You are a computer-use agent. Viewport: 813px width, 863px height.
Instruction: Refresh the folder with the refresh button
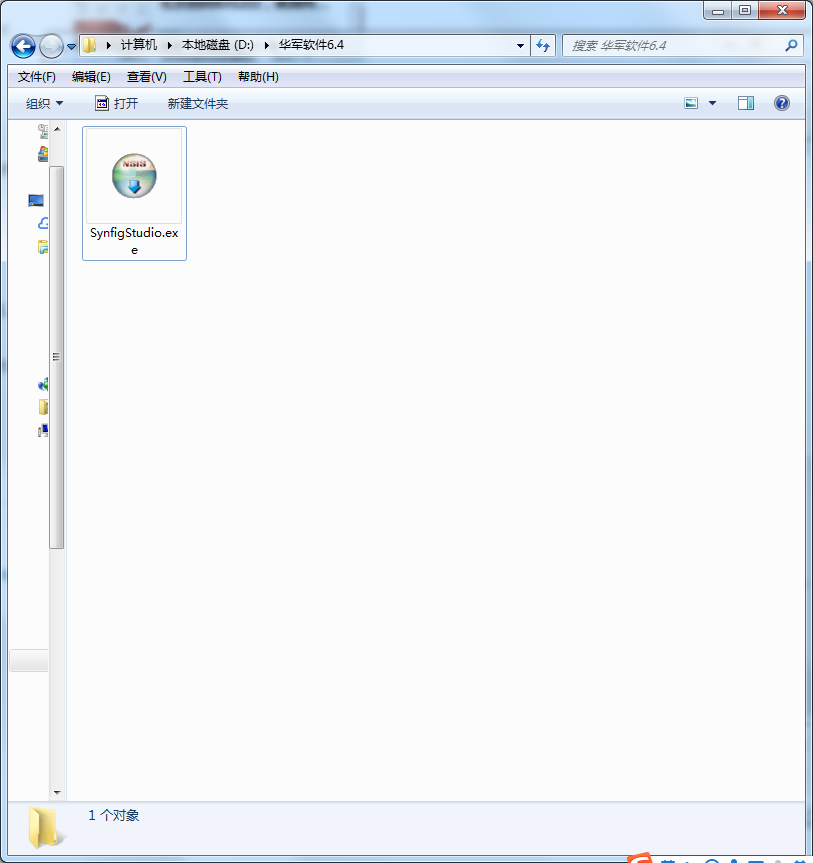543,46
